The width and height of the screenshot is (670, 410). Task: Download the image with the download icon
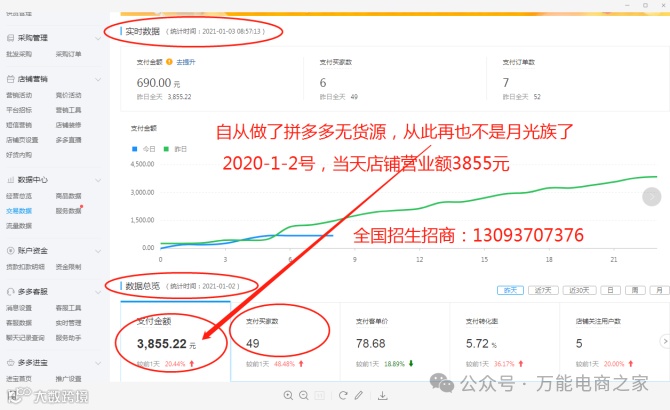click(383, 395)
